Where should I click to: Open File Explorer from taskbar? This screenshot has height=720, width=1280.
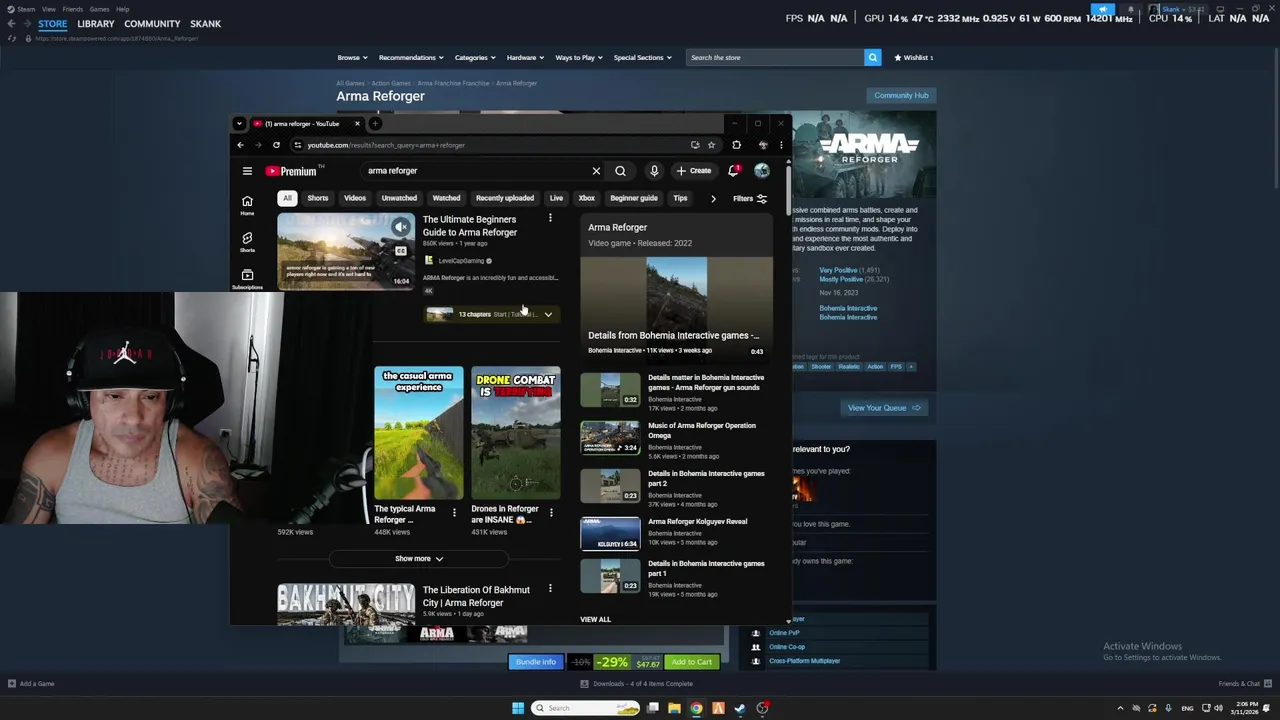(x=674, y=708)
